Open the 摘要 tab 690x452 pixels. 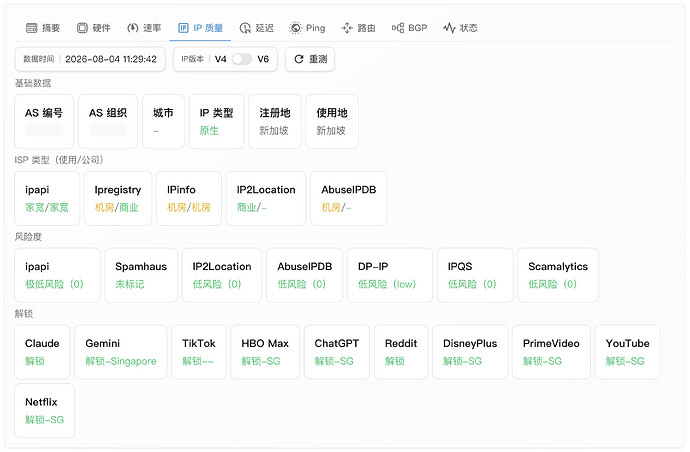pos(43,28)
